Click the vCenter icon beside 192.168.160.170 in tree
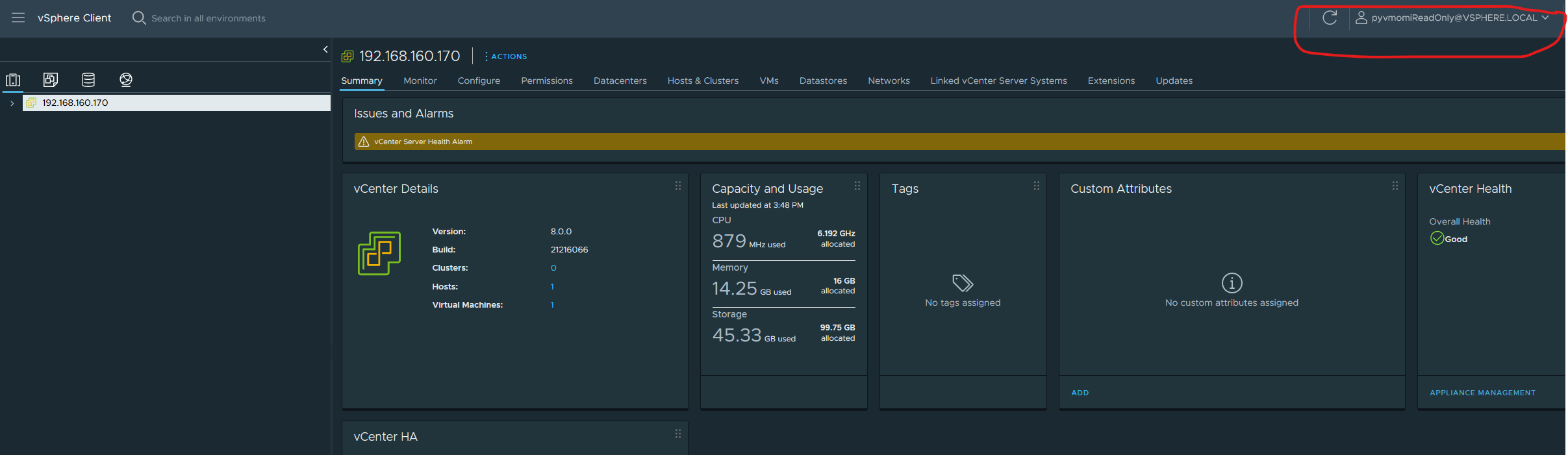Viewport: 1568px width, 455px height. point(31,103)
